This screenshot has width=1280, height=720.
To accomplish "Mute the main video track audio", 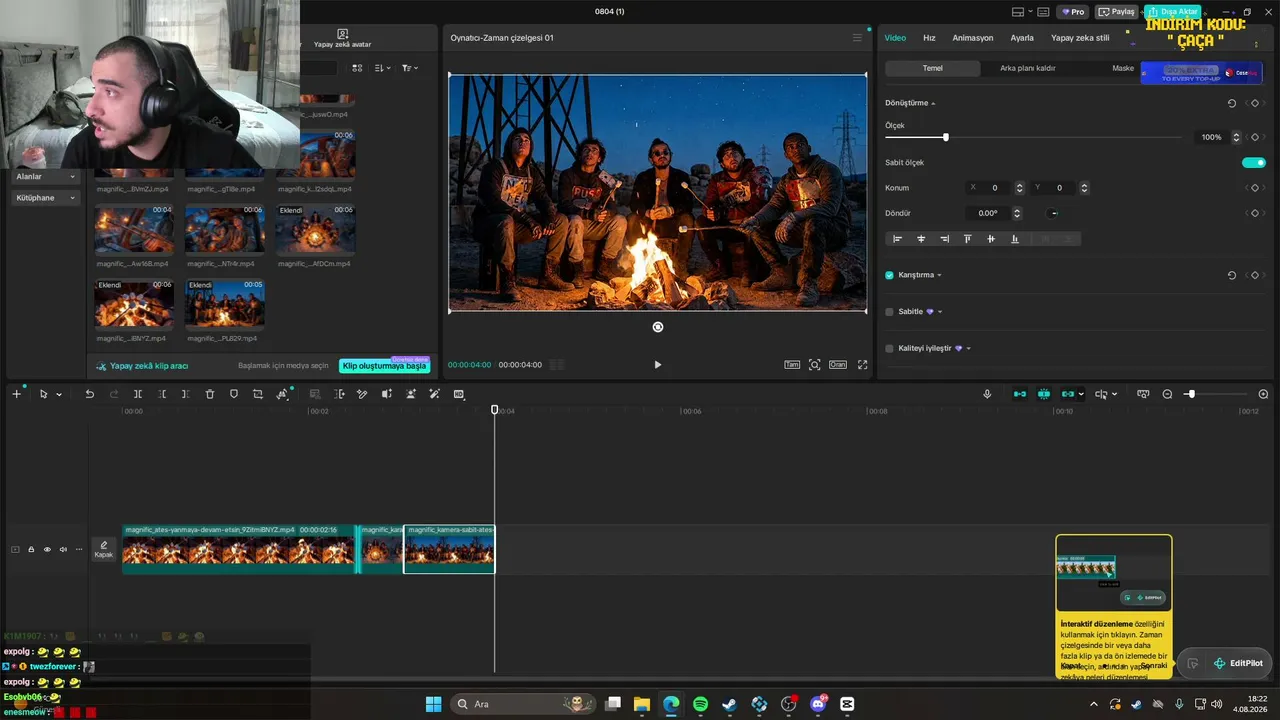I will click(x=63, y=549).
